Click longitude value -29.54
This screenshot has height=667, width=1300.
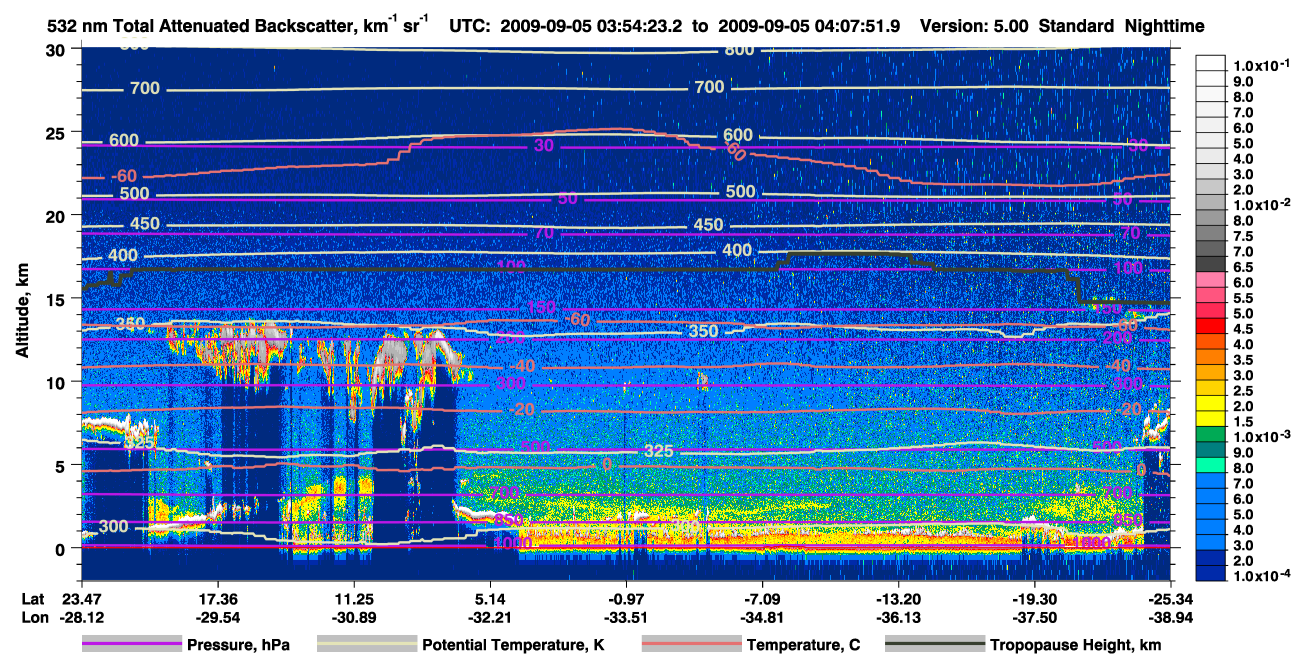217,617
